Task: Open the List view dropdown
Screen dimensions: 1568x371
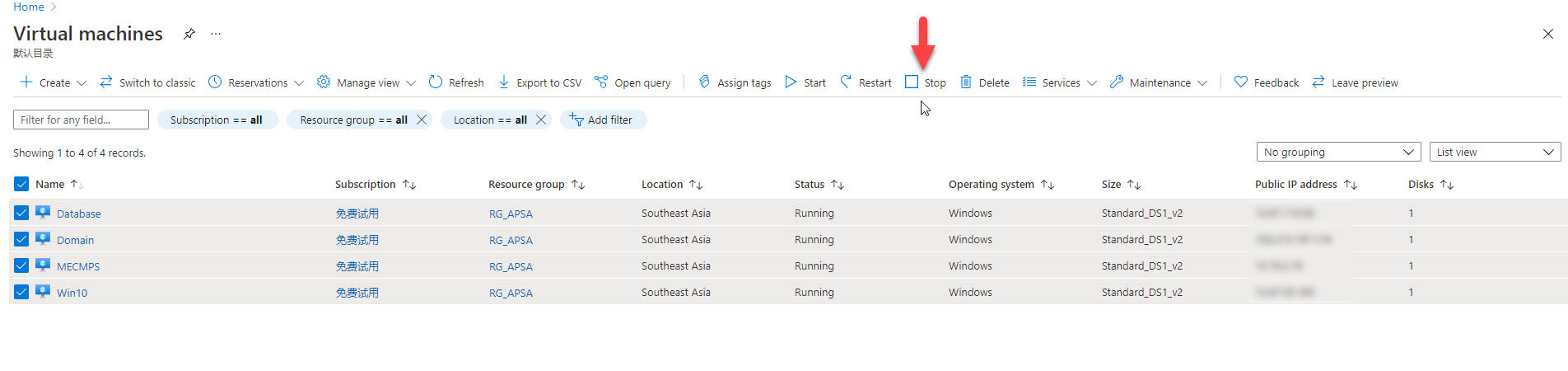Action: point(1495,152)
